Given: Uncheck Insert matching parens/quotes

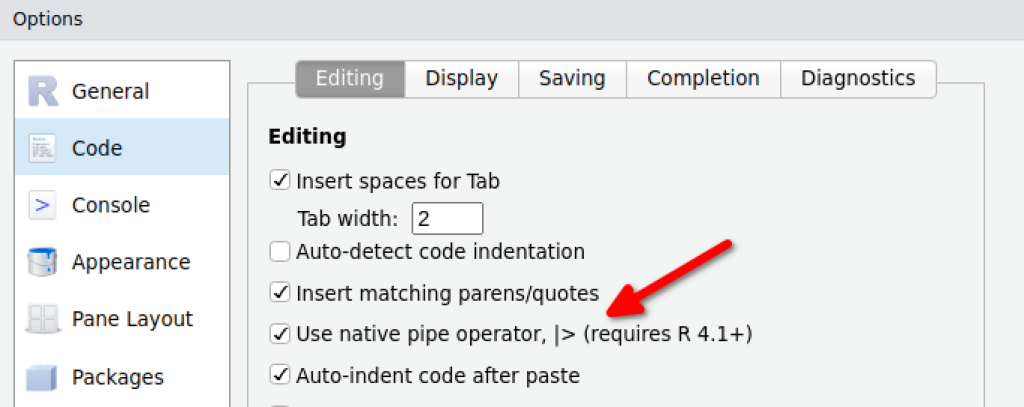Looking at the screenshot, I should (280, 293).
